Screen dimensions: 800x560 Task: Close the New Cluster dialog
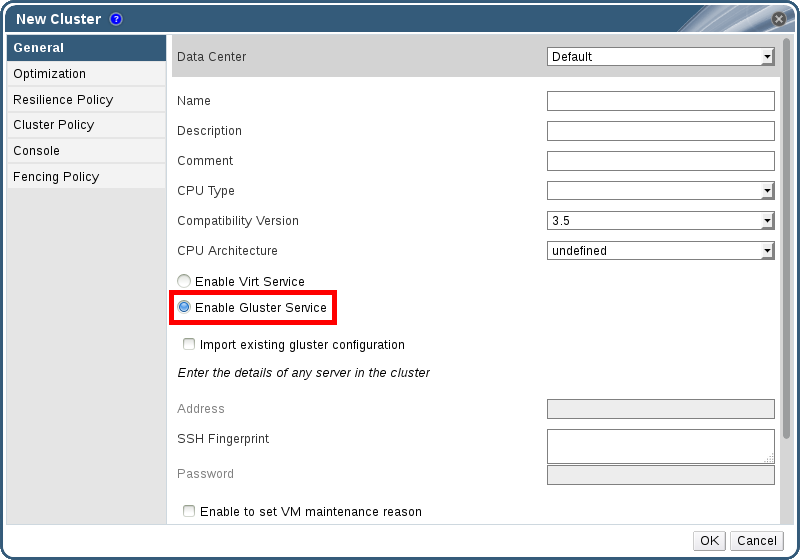pos(778,19)
